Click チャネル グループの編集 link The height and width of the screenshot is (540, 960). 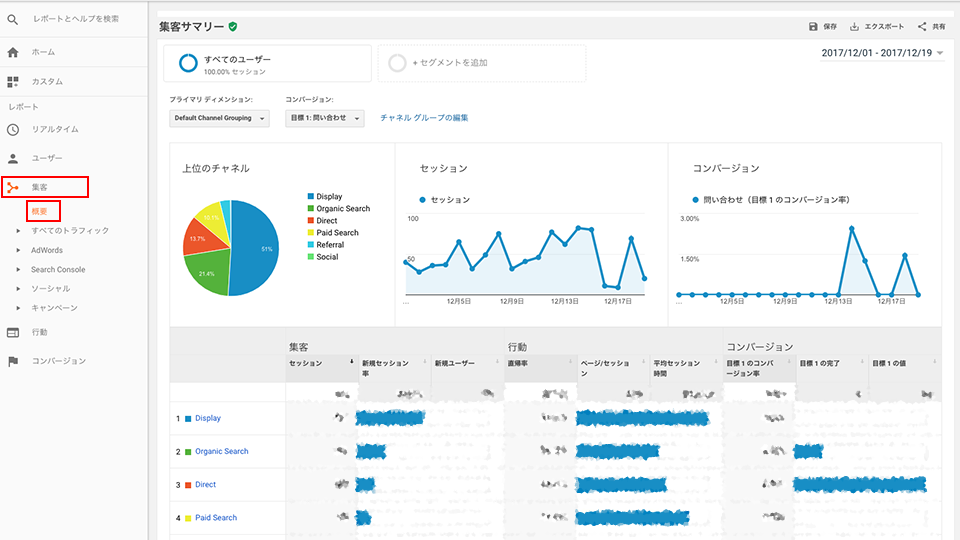(x=424, y=118)
